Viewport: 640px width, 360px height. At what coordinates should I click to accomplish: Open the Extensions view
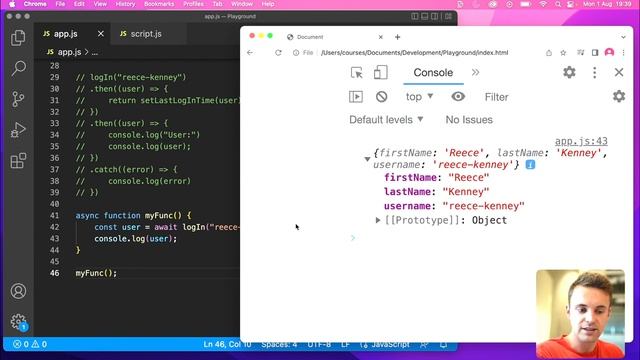click(18, 161)
